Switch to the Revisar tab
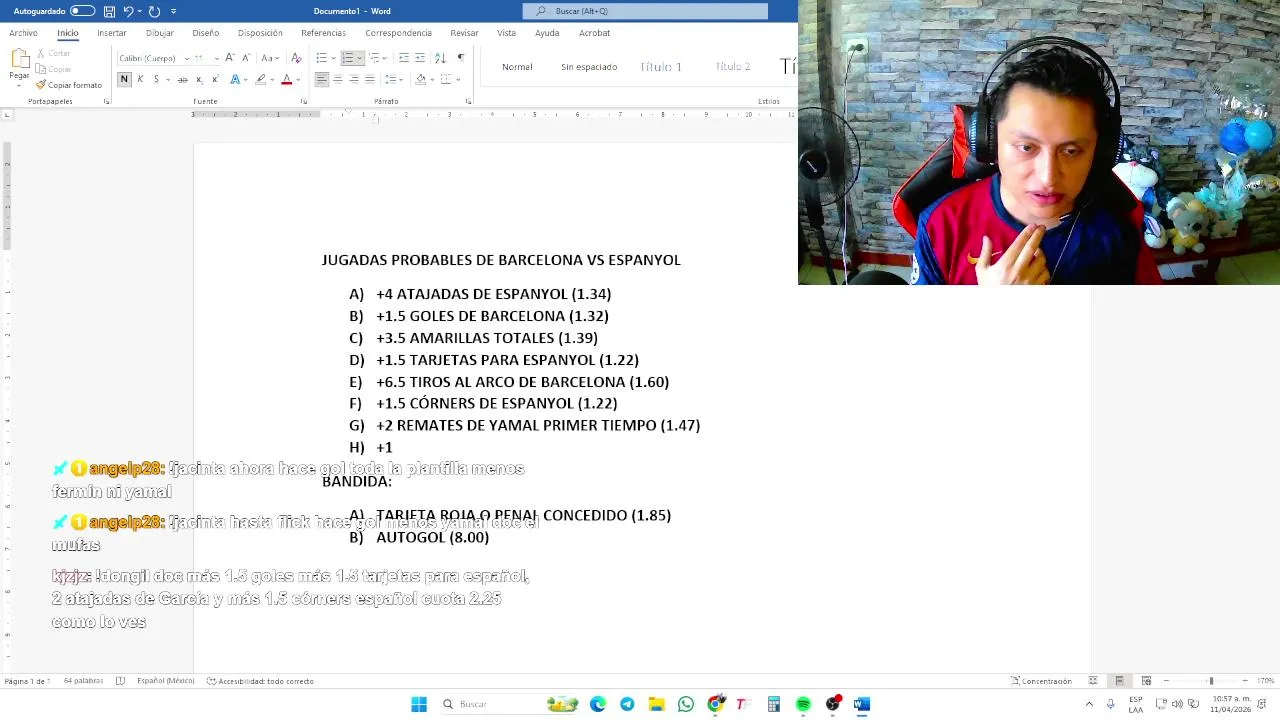1280x720 pixels. coord(464,33)
